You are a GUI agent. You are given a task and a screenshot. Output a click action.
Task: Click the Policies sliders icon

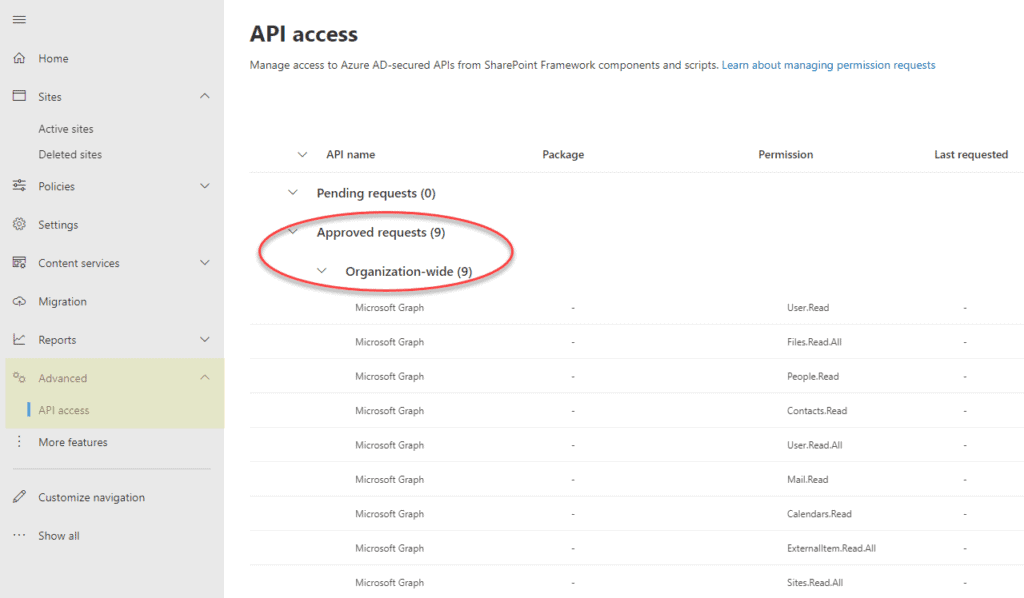point(19,186)
